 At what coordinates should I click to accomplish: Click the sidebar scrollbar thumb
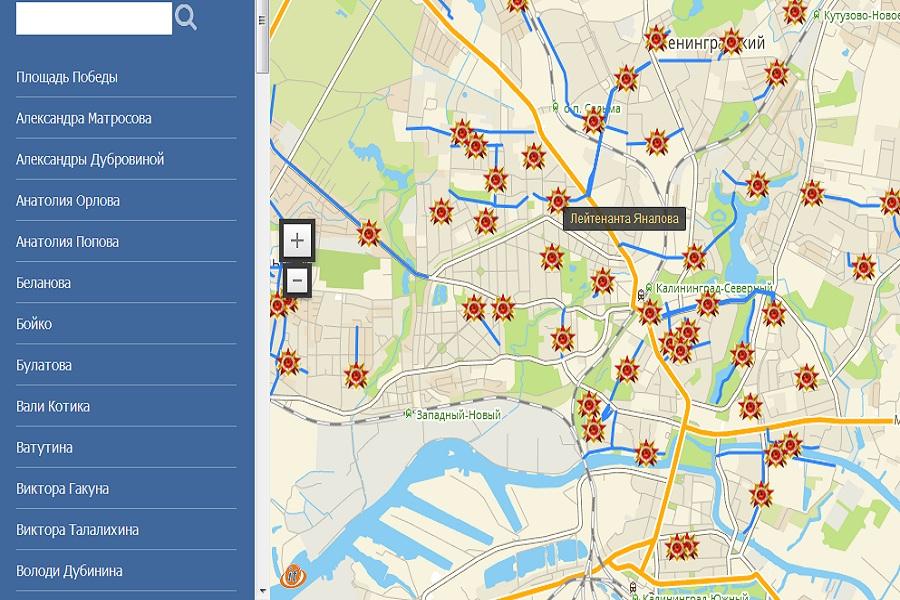coord(262,40)
